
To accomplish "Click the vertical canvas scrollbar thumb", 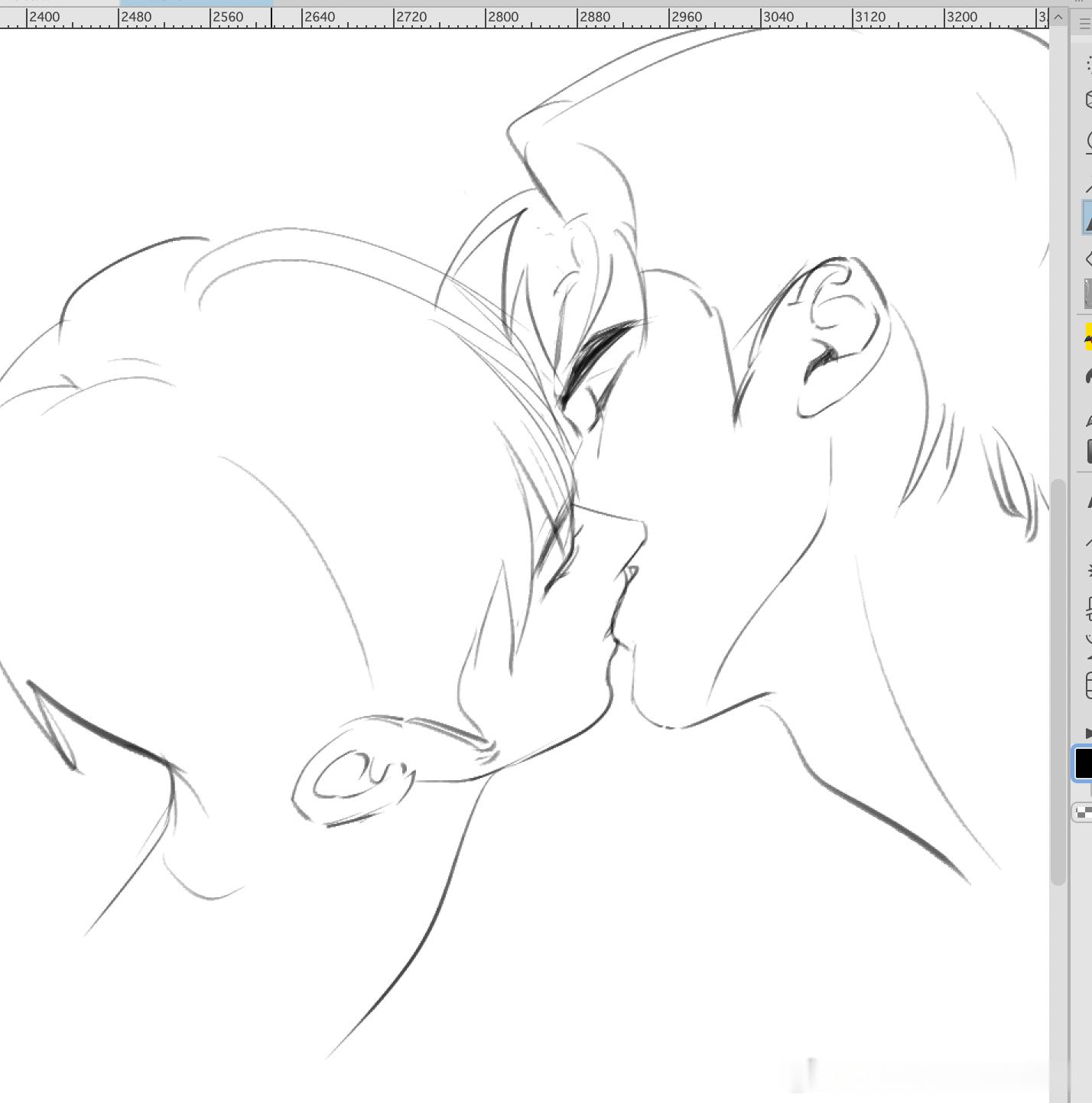I will [1058, 682].
